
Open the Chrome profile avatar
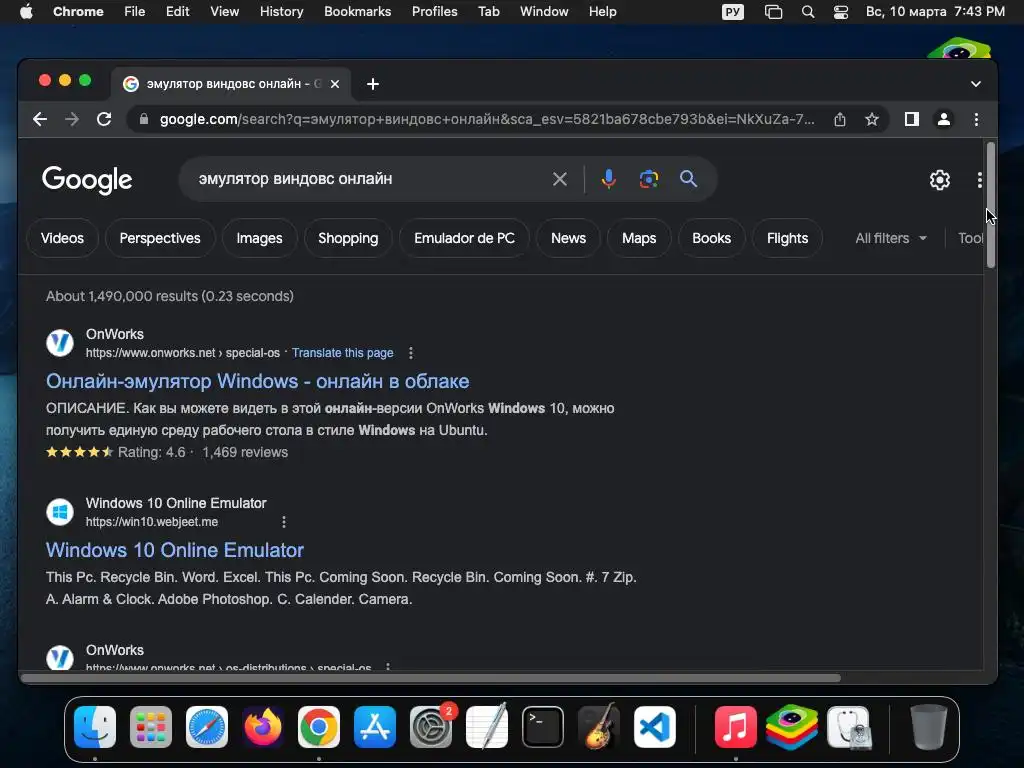(x=944, y=120)
